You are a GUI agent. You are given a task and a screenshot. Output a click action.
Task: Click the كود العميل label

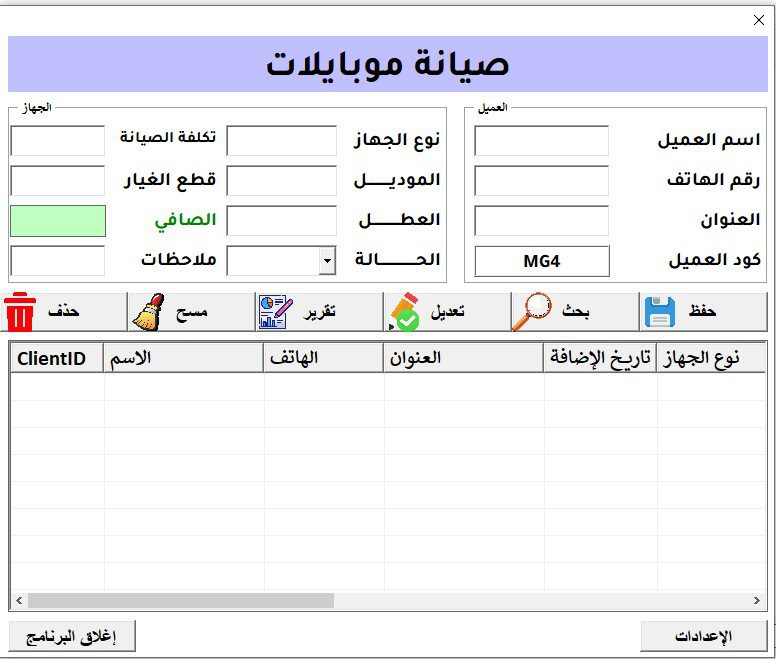pyautogui.click(x=714, y=260)
